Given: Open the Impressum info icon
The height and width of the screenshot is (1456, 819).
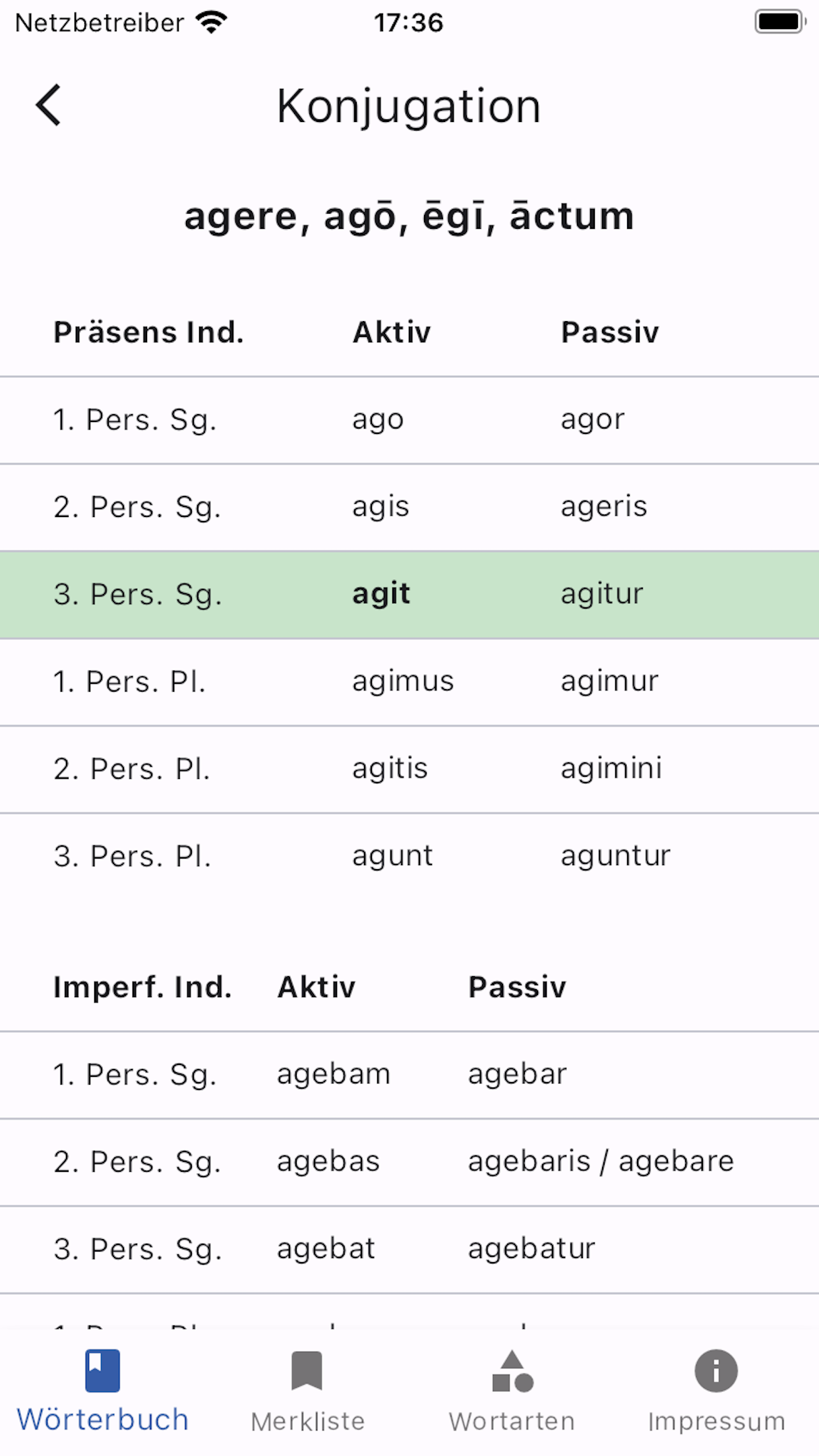Looking at the screenshot, I should click(716, 1371).
